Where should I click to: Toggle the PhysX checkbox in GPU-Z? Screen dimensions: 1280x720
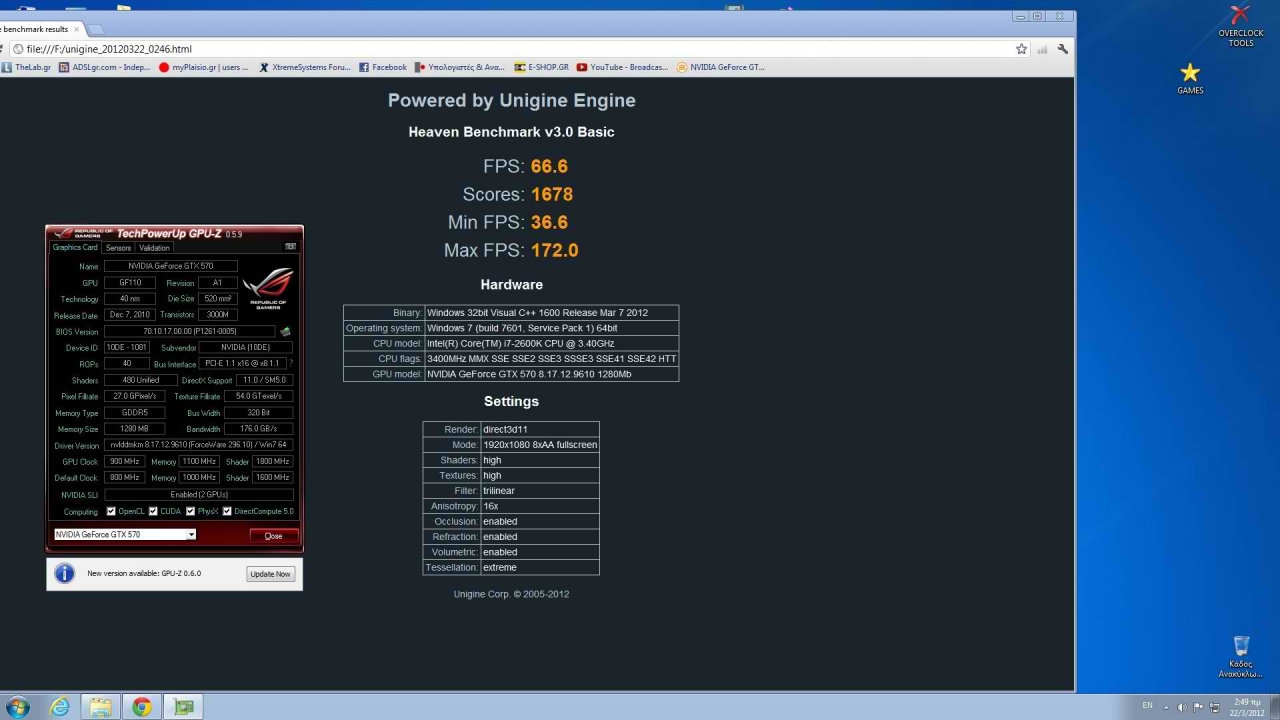(190, 511)
